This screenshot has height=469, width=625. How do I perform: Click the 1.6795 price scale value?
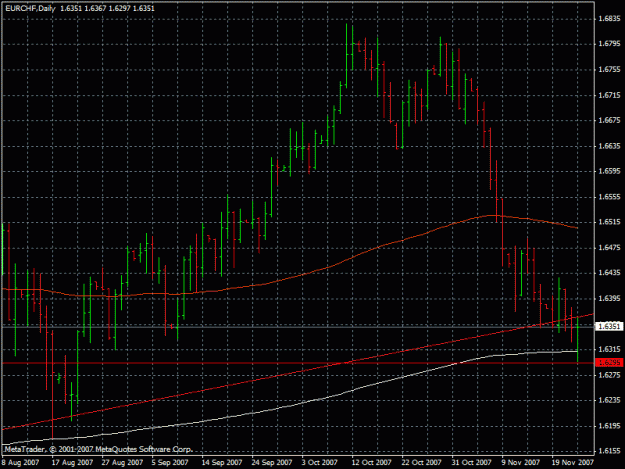coord(610,44)
